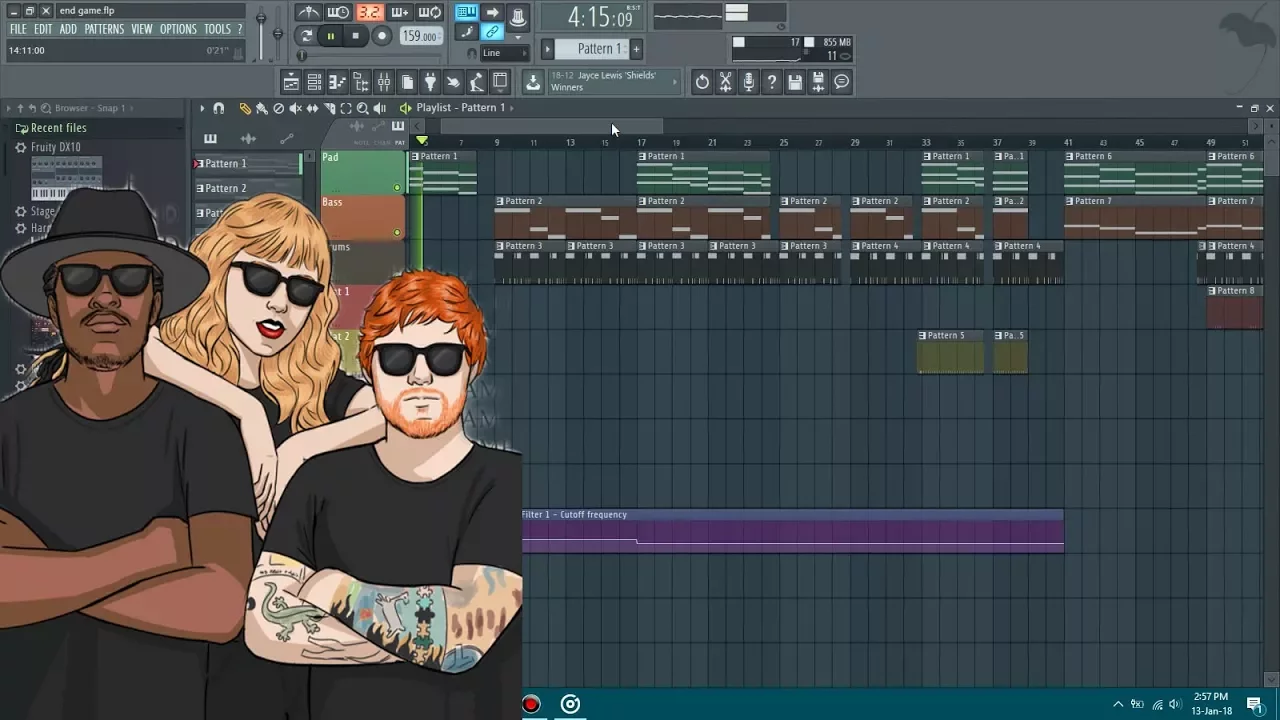Click the playlist horizontal scrollbar

[551, 126]
